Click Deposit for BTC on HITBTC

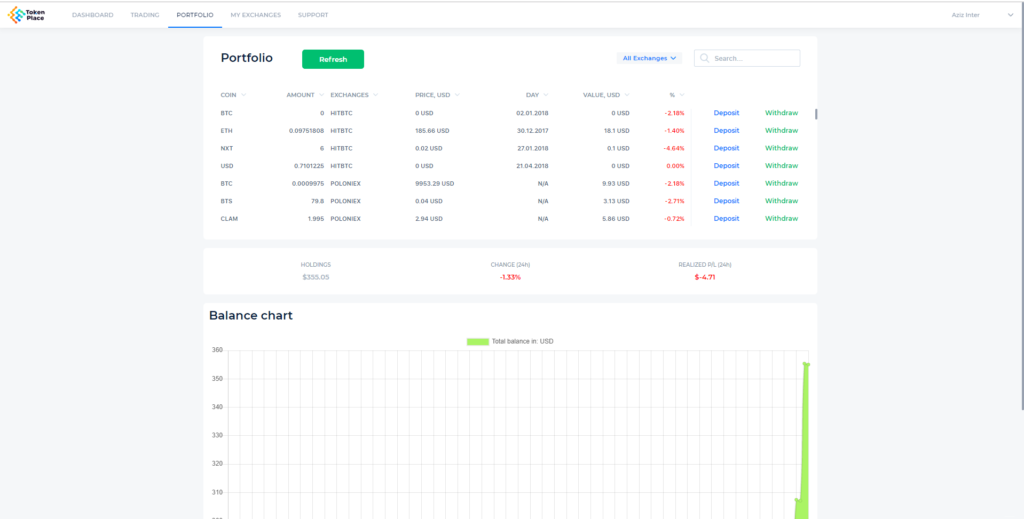pos(726,113)
